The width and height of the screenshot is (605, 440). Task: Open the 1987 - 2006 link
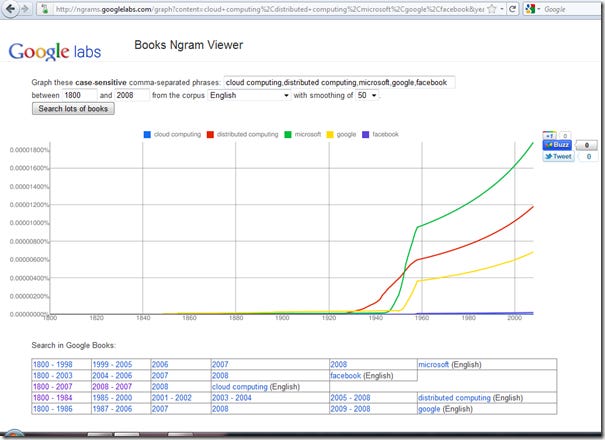[112, 409]
